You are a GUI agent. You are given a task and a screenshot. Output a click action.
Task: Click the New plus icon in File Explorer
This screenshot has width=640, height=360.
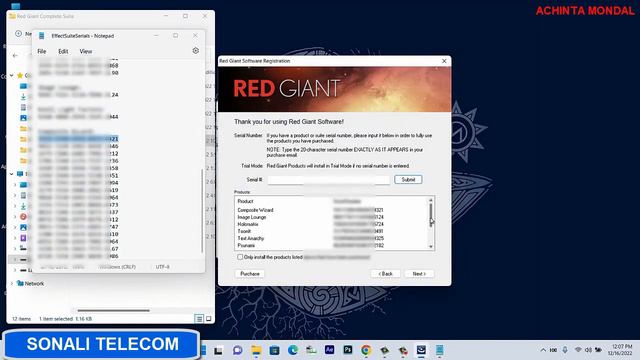point(18,34)
